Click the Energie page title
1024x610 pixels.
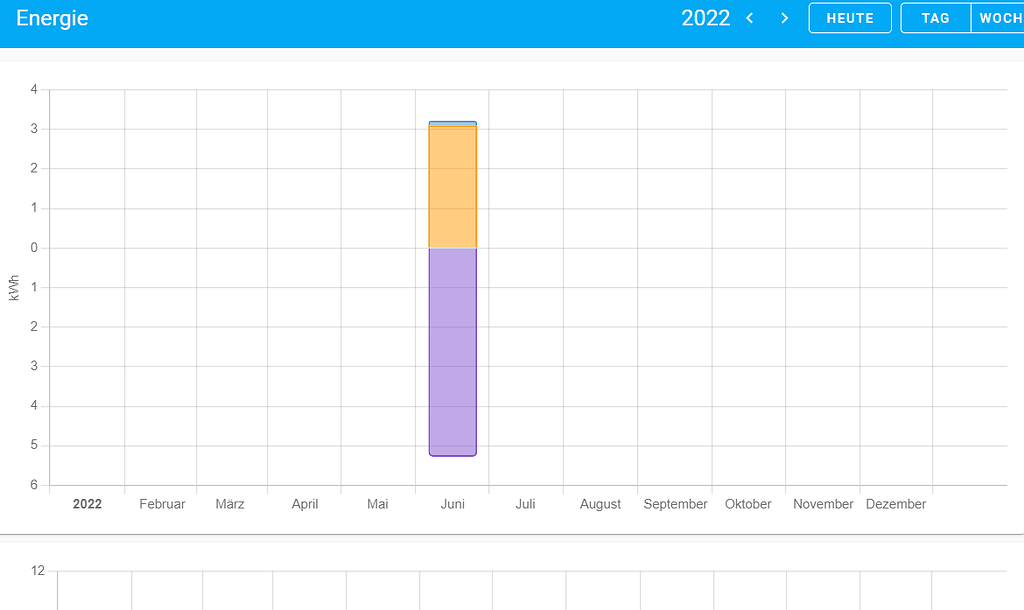(52, 18)
